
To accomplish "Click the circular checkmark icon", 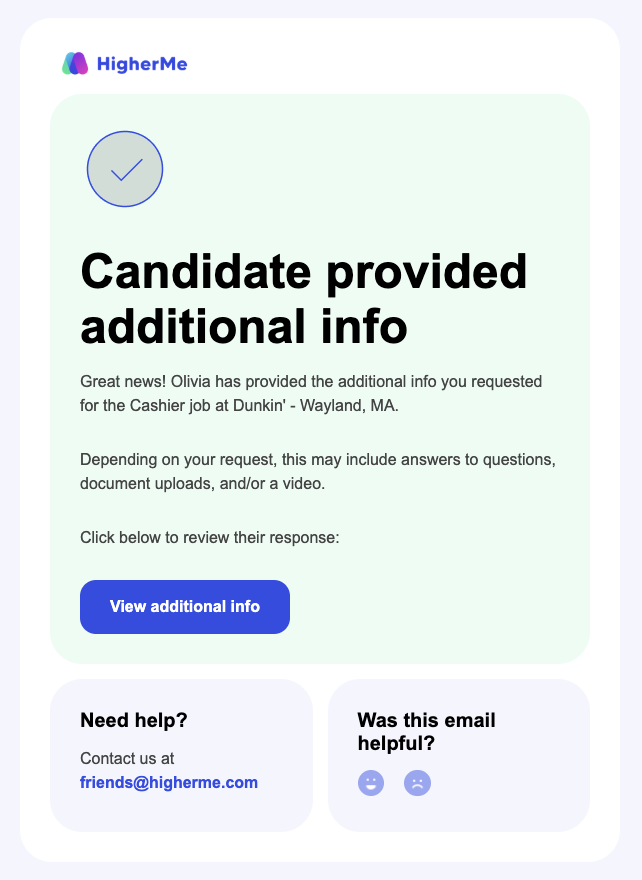I will click(x=125, y=169).
